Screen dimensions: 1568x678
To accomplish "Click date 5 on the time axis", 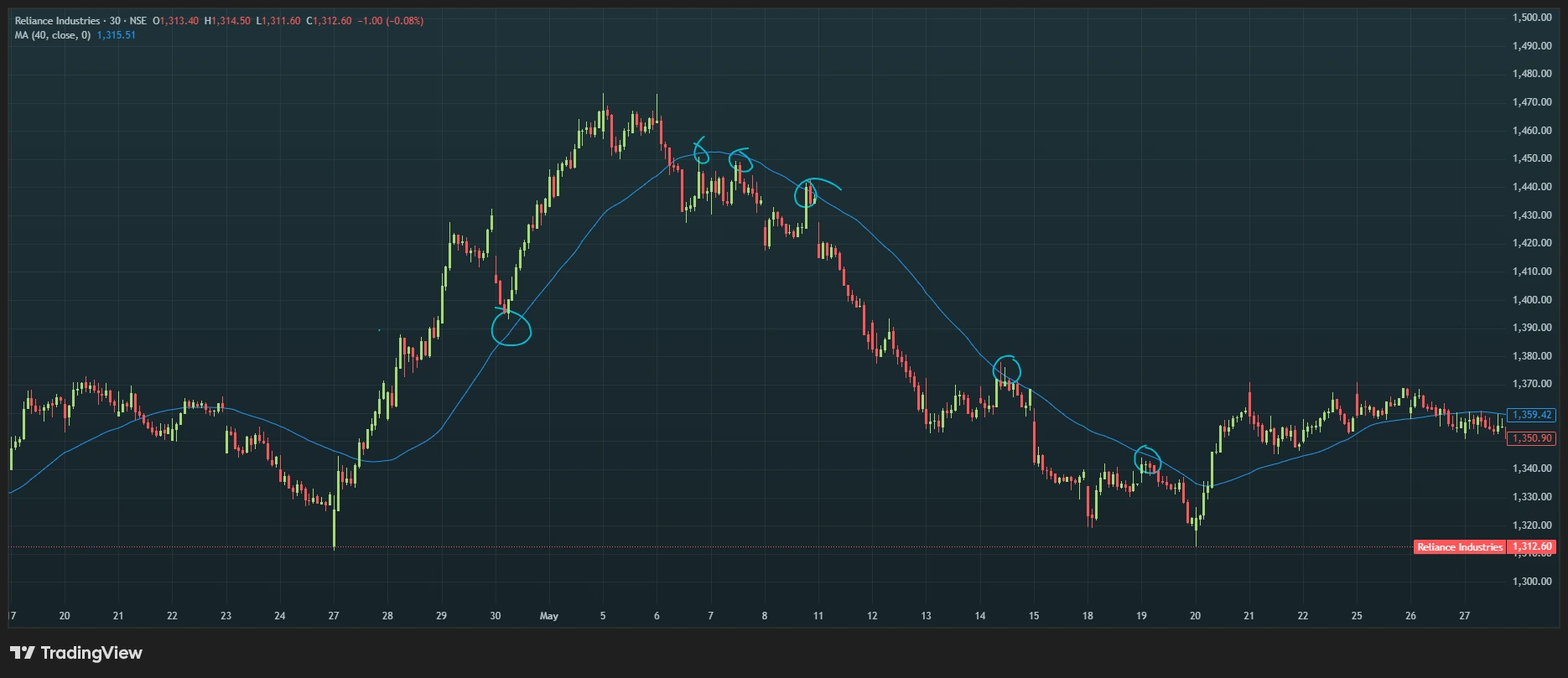I will coord(603,616).
